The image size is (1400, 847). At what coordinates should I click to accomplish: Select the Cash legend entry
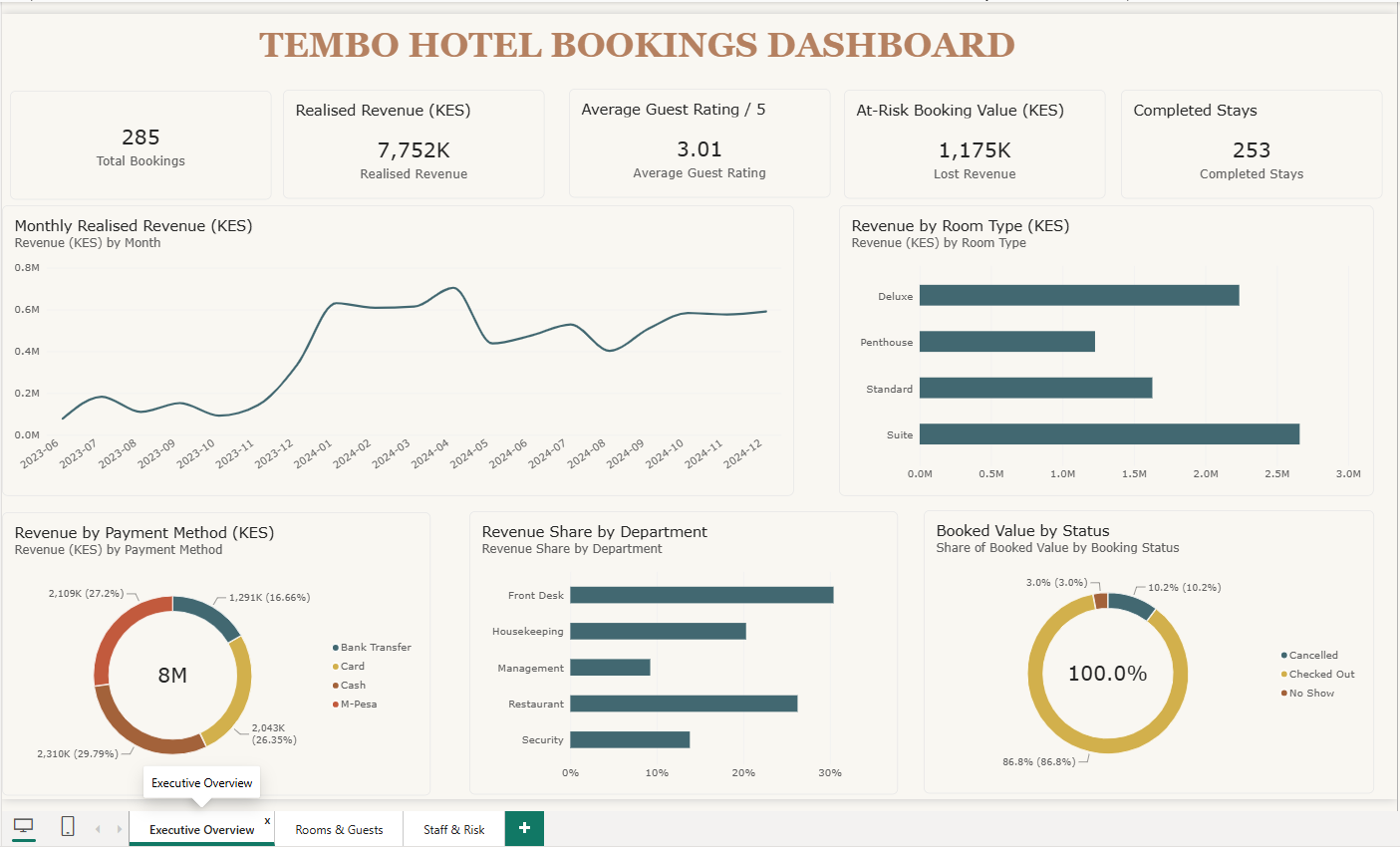[349, 686]
